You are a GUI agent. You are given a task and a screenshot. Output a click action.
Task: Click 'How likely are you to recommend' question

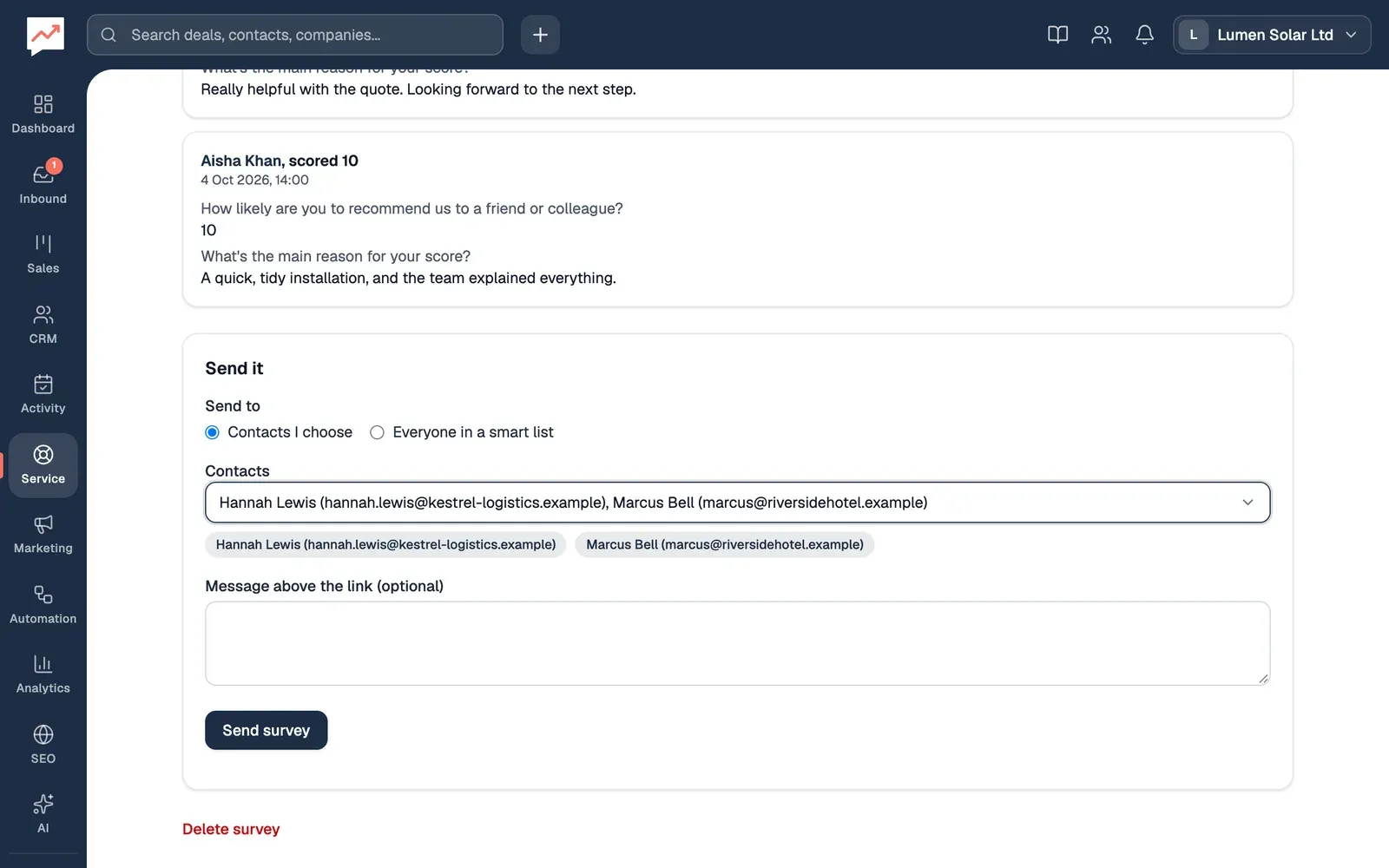click(411, 208)
